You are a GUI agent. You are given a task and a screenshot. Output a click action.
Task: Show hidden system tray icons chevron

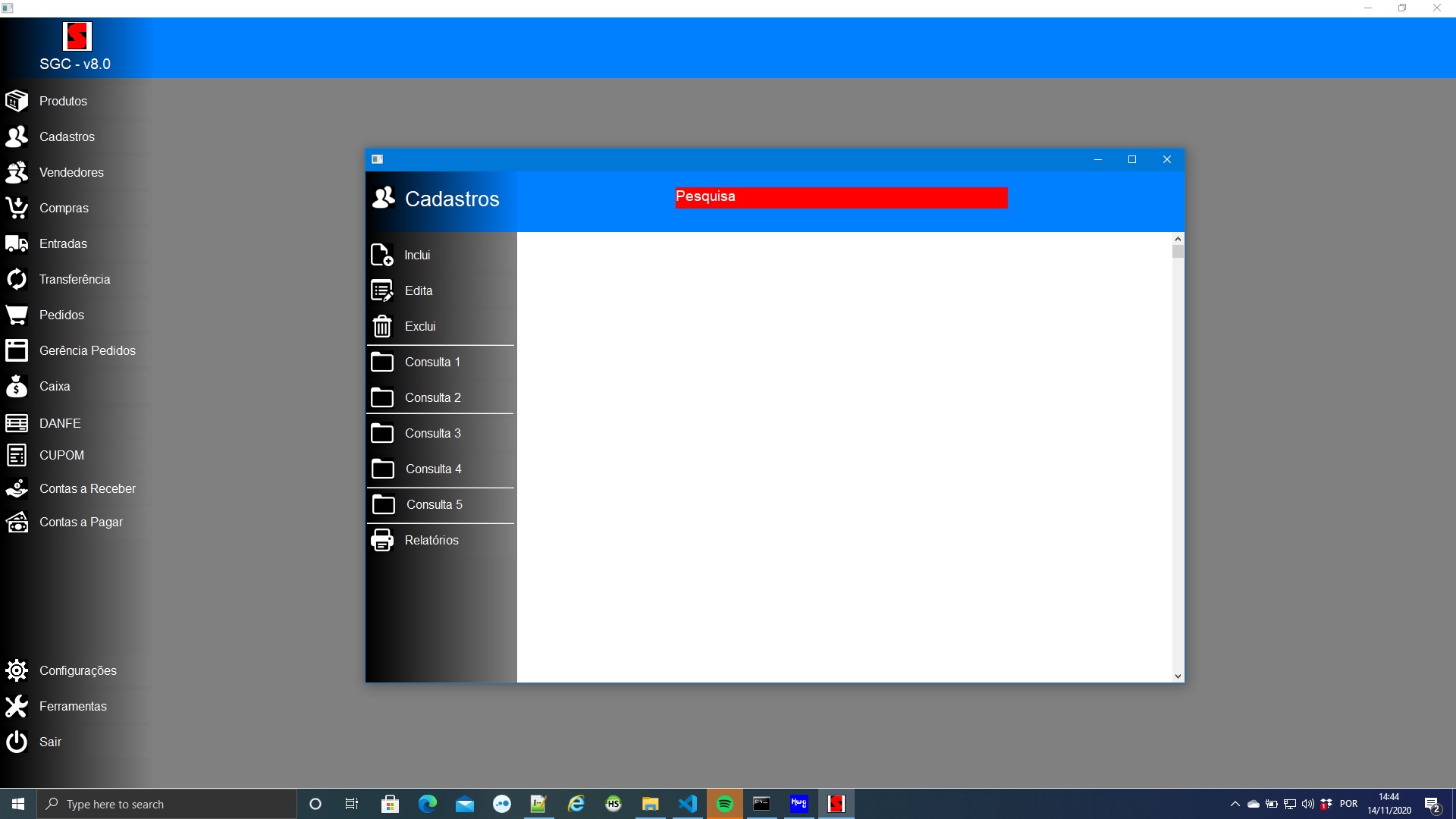click(x=1235, y=804)
